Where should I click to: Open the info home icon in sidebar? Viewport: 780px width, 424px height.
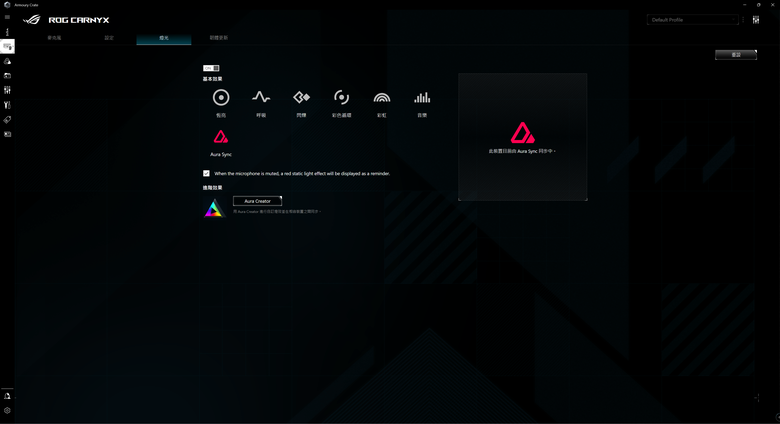7,32
